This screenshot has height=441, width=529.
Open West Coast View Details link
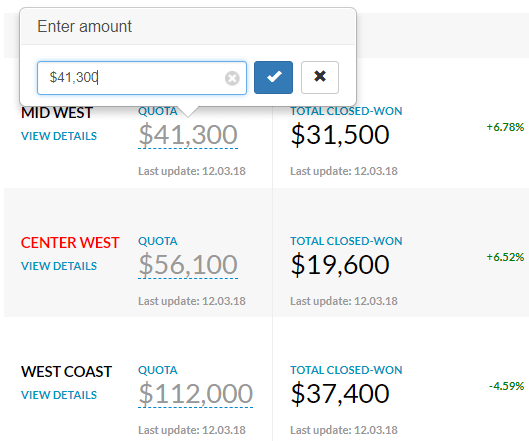pyautogui.click(x=59, y=395)
